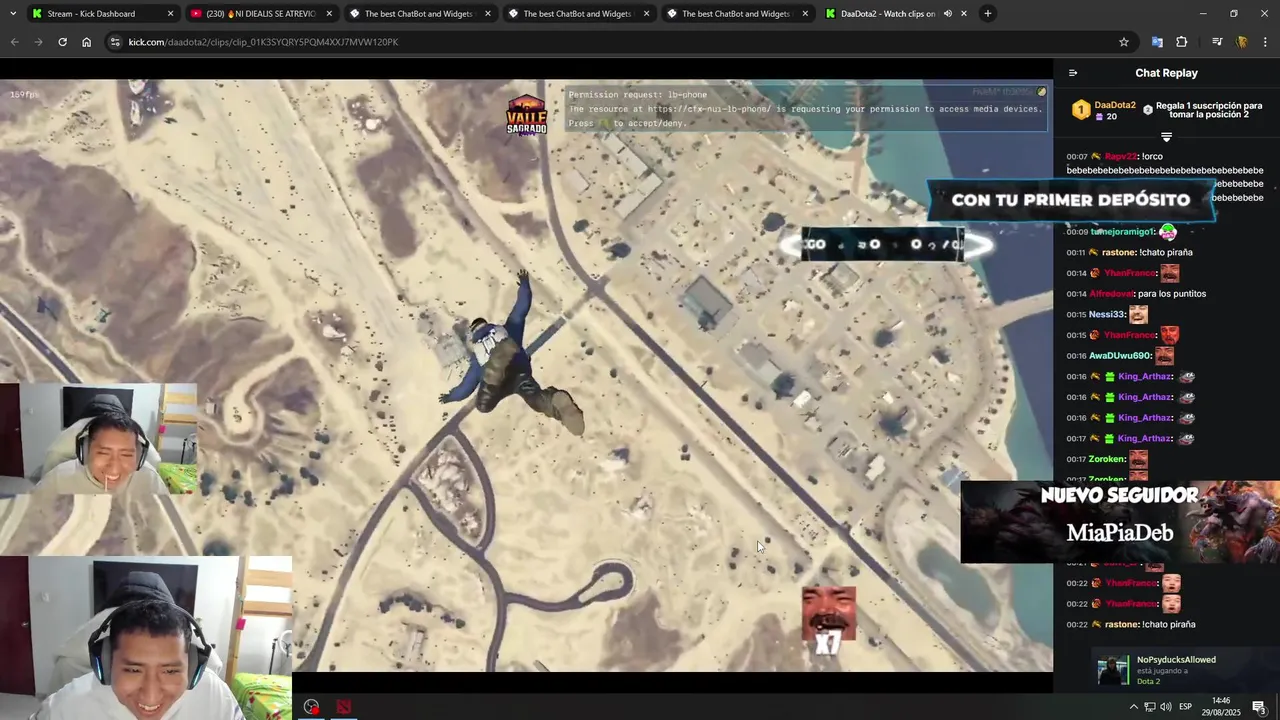The height and width of the screenshot is (720, 1280).
Task: Open the red circular taskbar app icon
Action: pyautogui.click(x=312, y=707)
